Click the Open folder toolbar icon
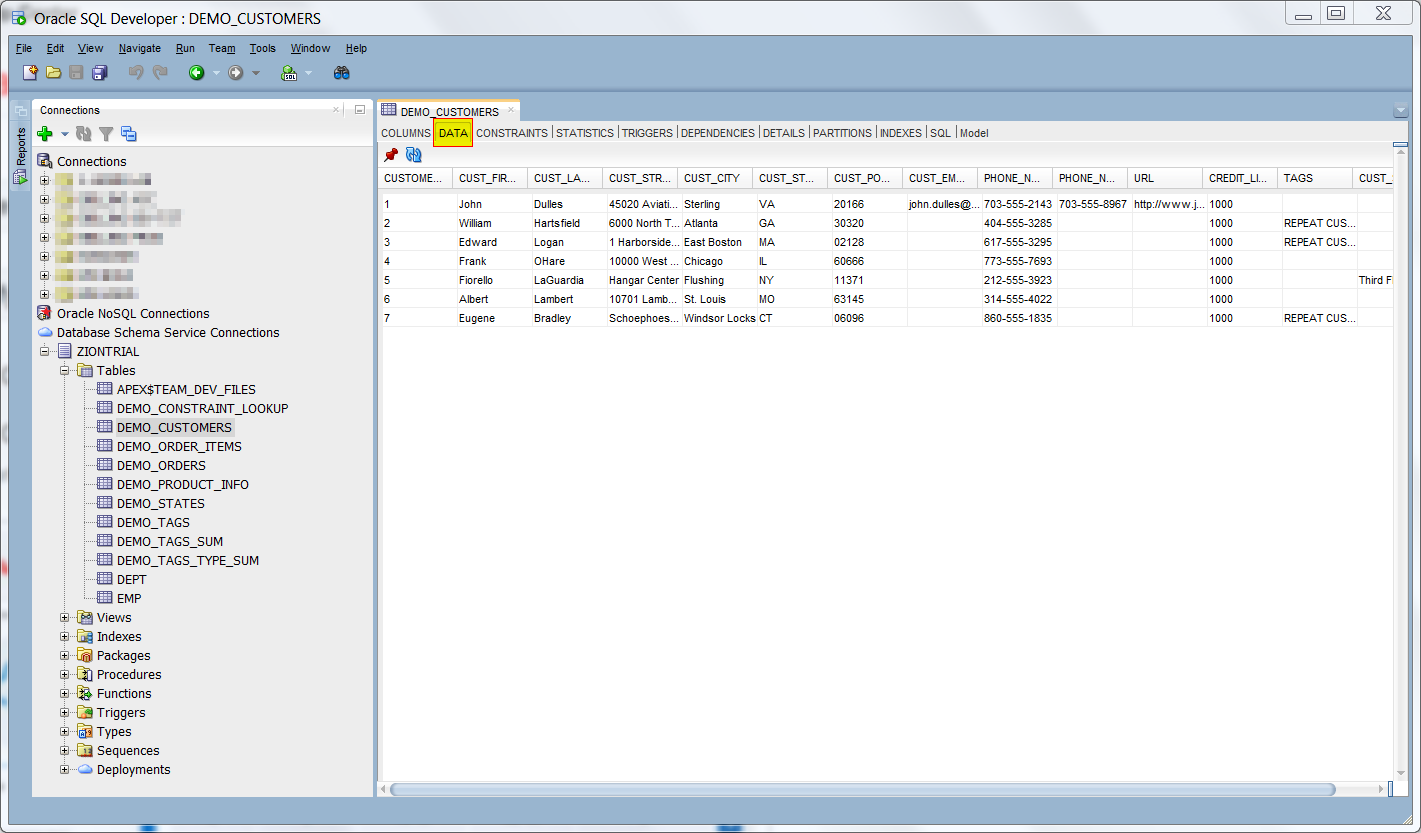The image size is (1421, 833). 53,73
